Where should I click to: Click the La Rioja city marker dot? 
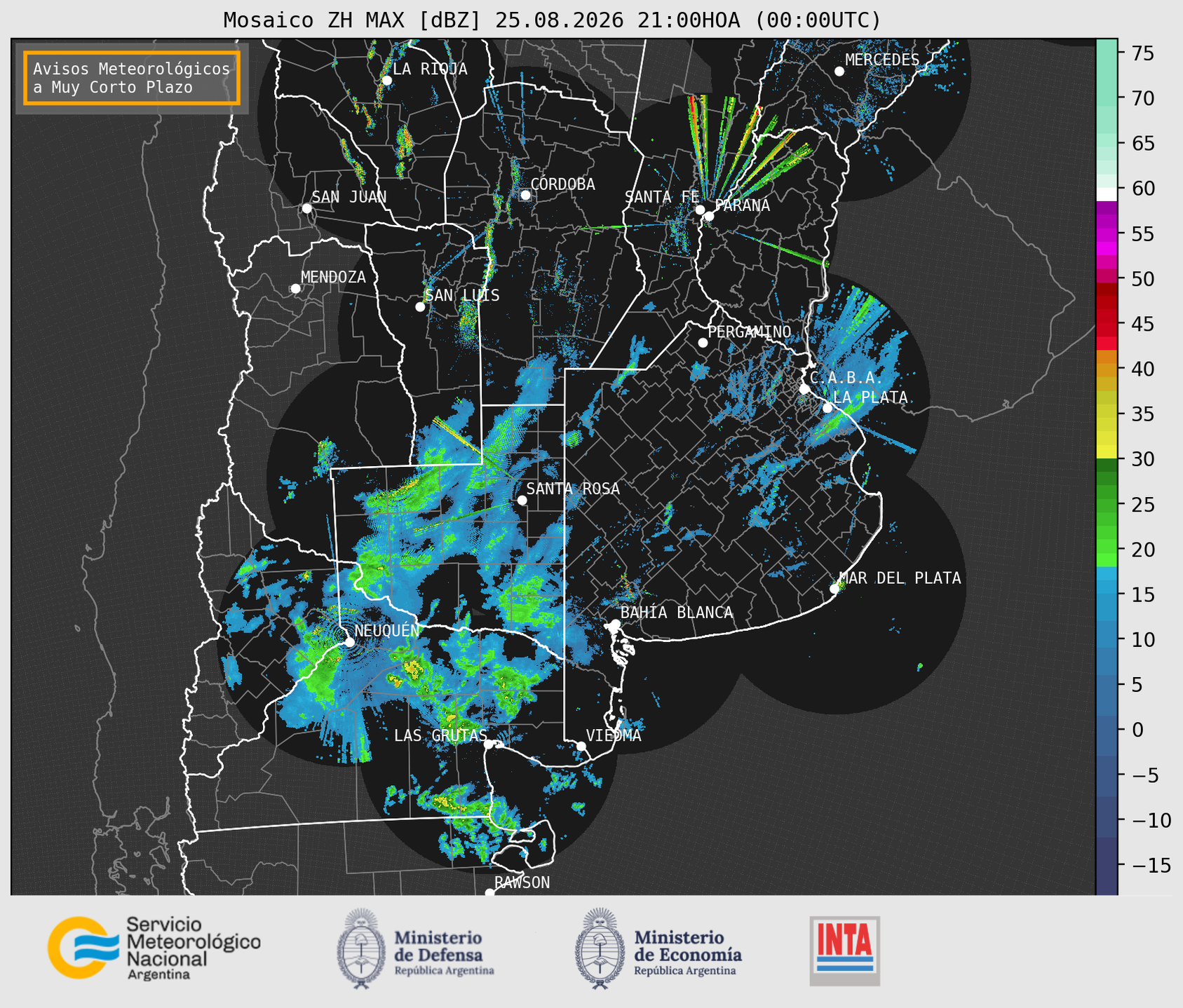(x=386, y=81)
